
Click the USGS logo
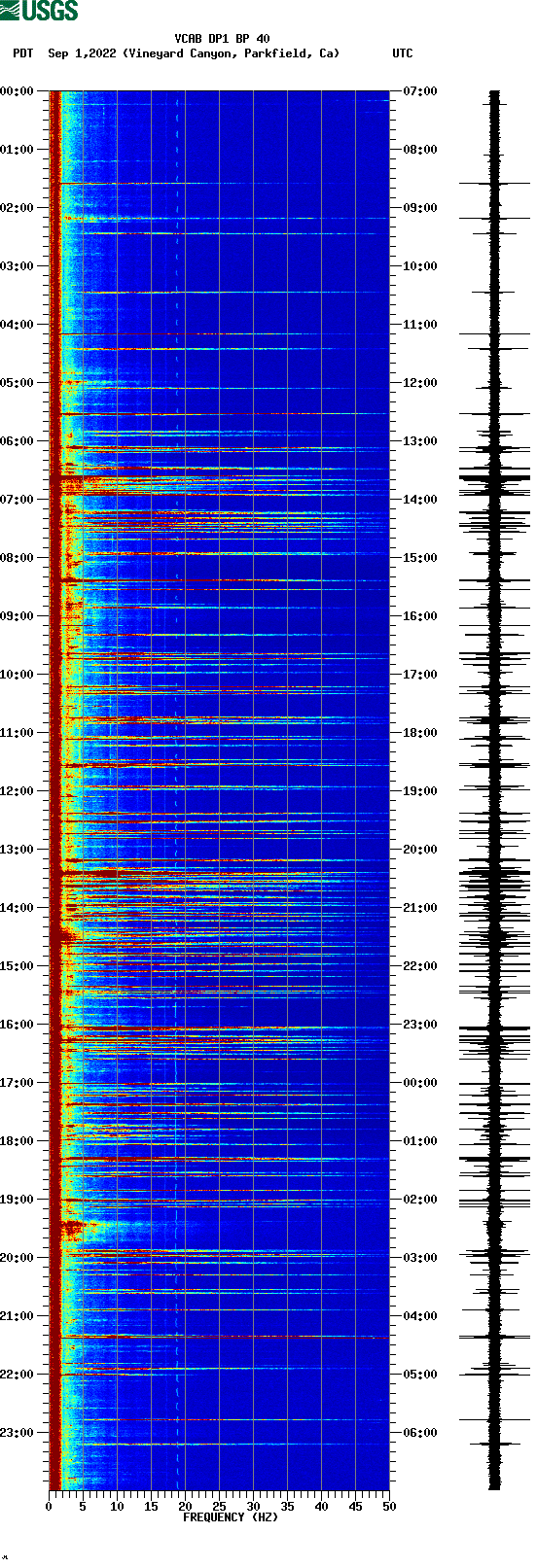click(x=39, y=11)
